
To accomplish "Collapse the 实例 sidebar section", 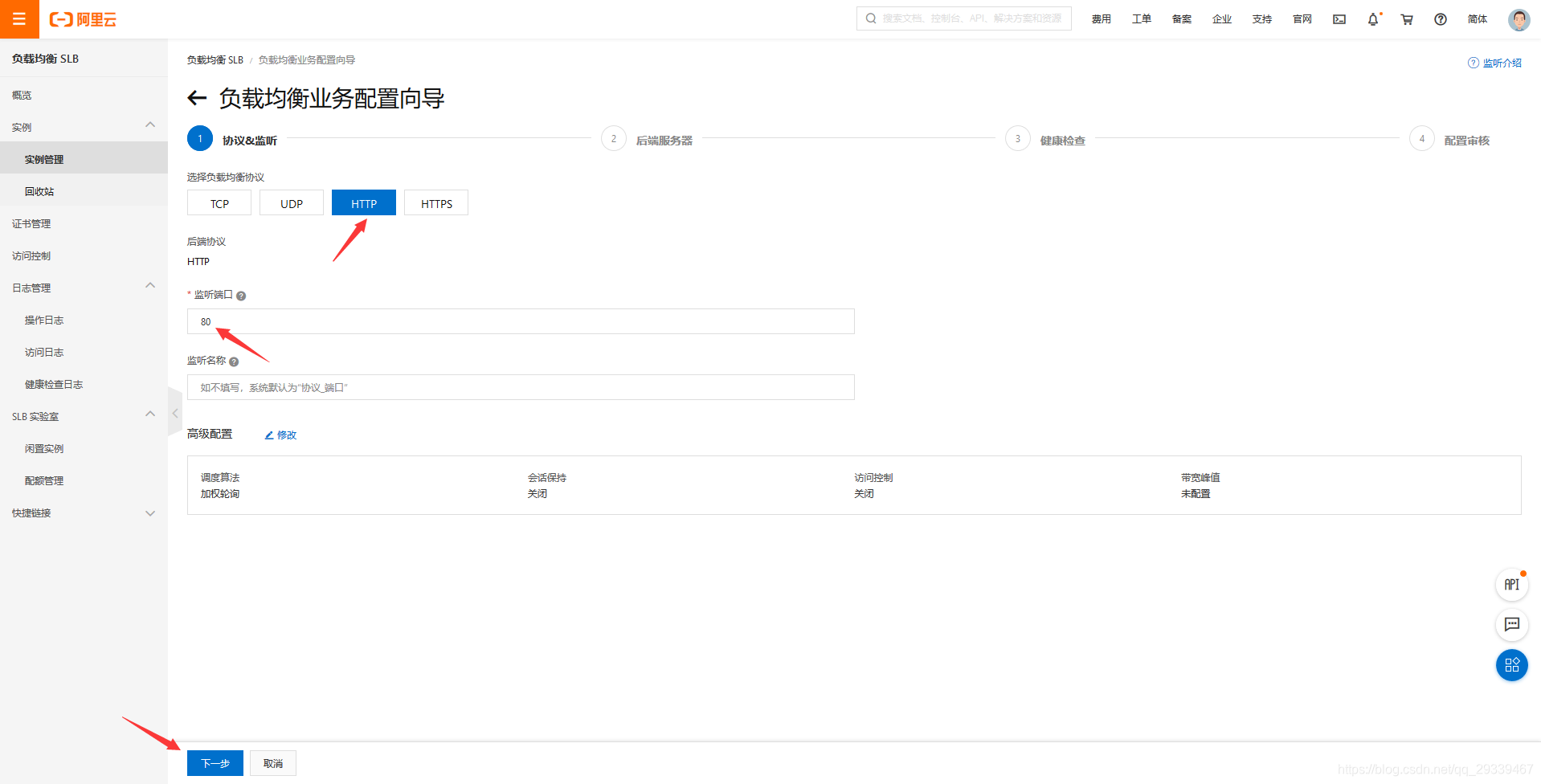I will pyautogui.click(x=150, y=125).
